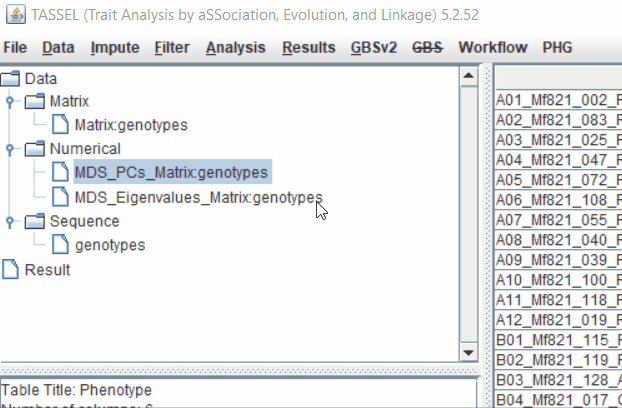622x408 pixels.
Task: Click table row B04_Mf821_017
Action: pos(559,399)
